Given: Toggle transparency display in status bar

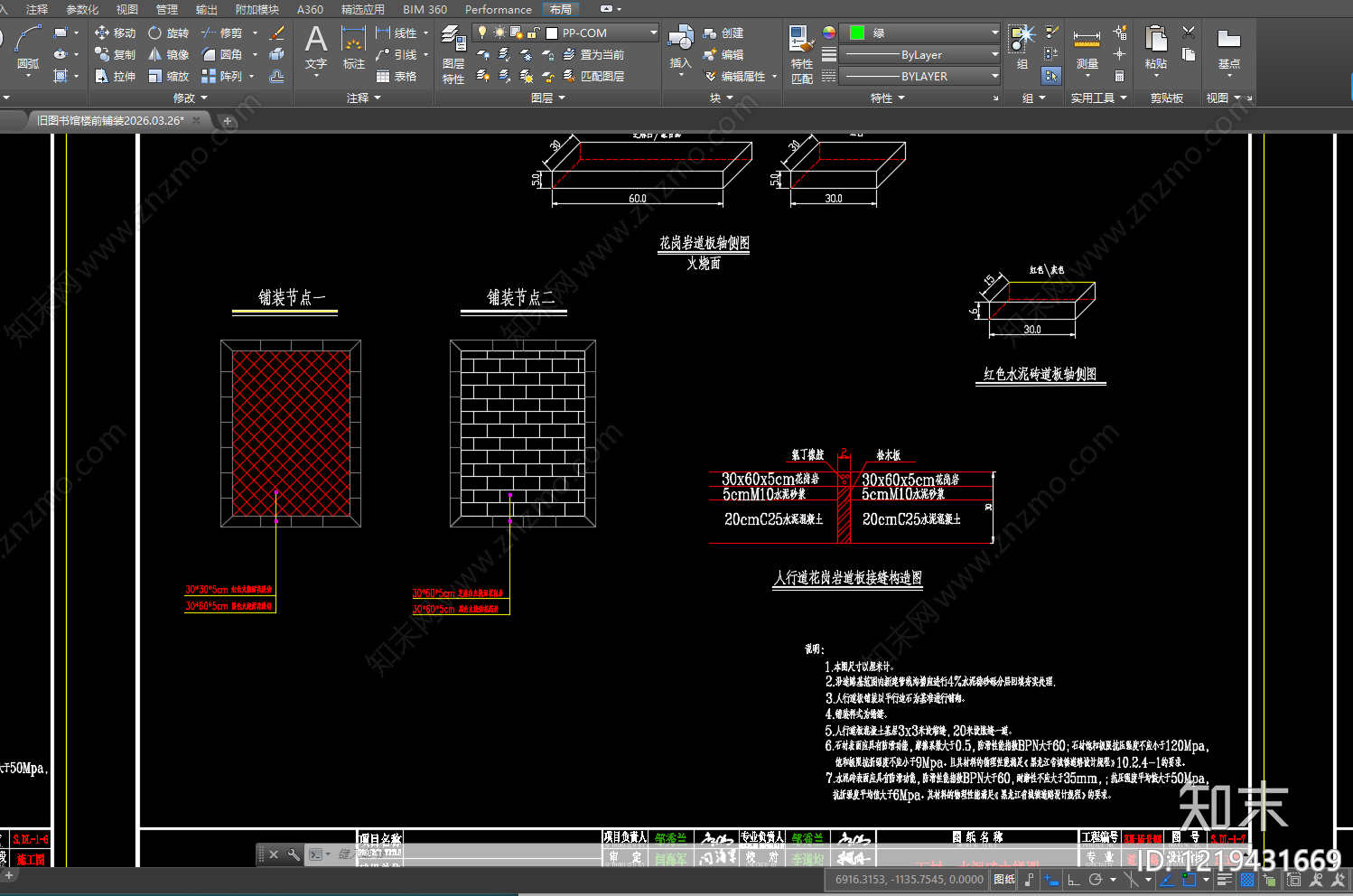Looking at the screenshot, I should [1247, 879].
